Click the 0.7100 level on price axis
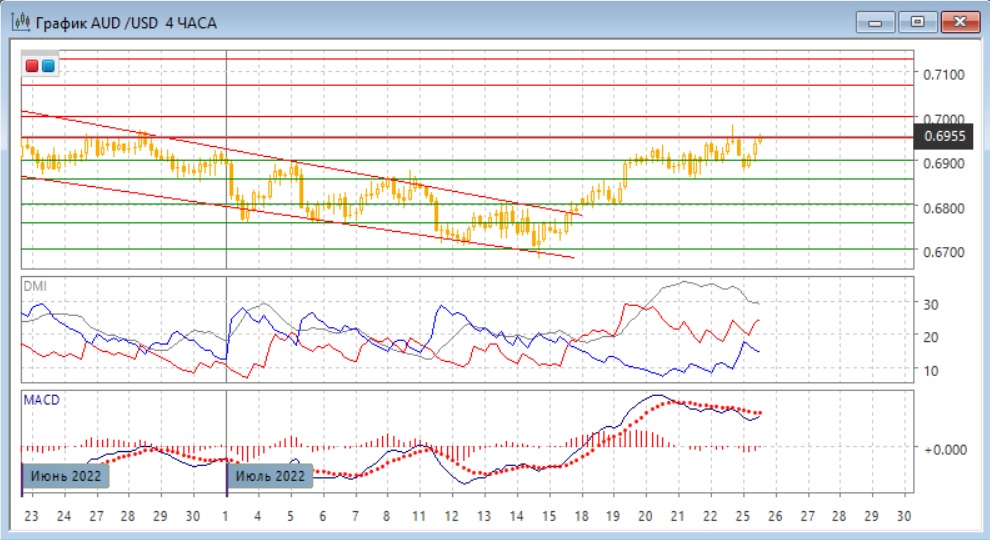Image resolution: width=990 pixels, height=540 pixels. click(x=944, y=74)
